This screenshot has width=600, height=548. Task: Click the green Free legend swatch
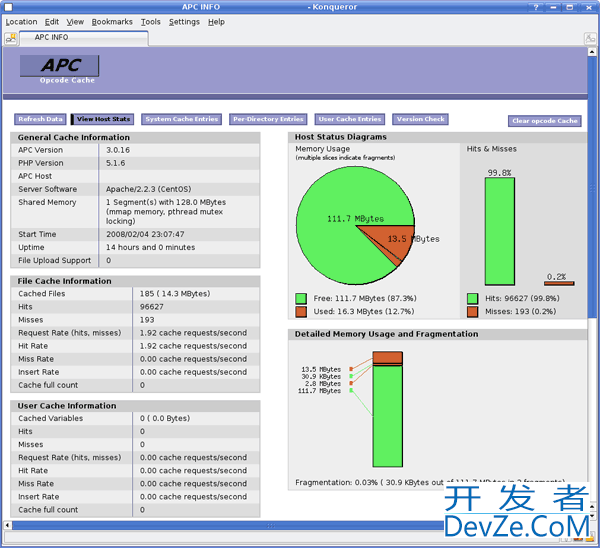[301, 298]
